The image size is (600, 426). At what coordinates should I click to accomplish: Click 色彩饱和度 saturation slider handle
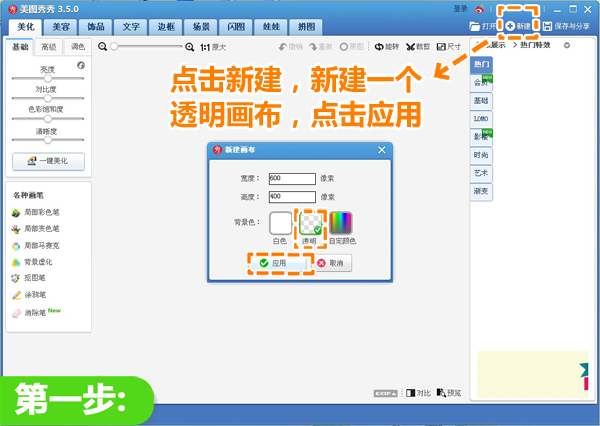click(48, 119)
